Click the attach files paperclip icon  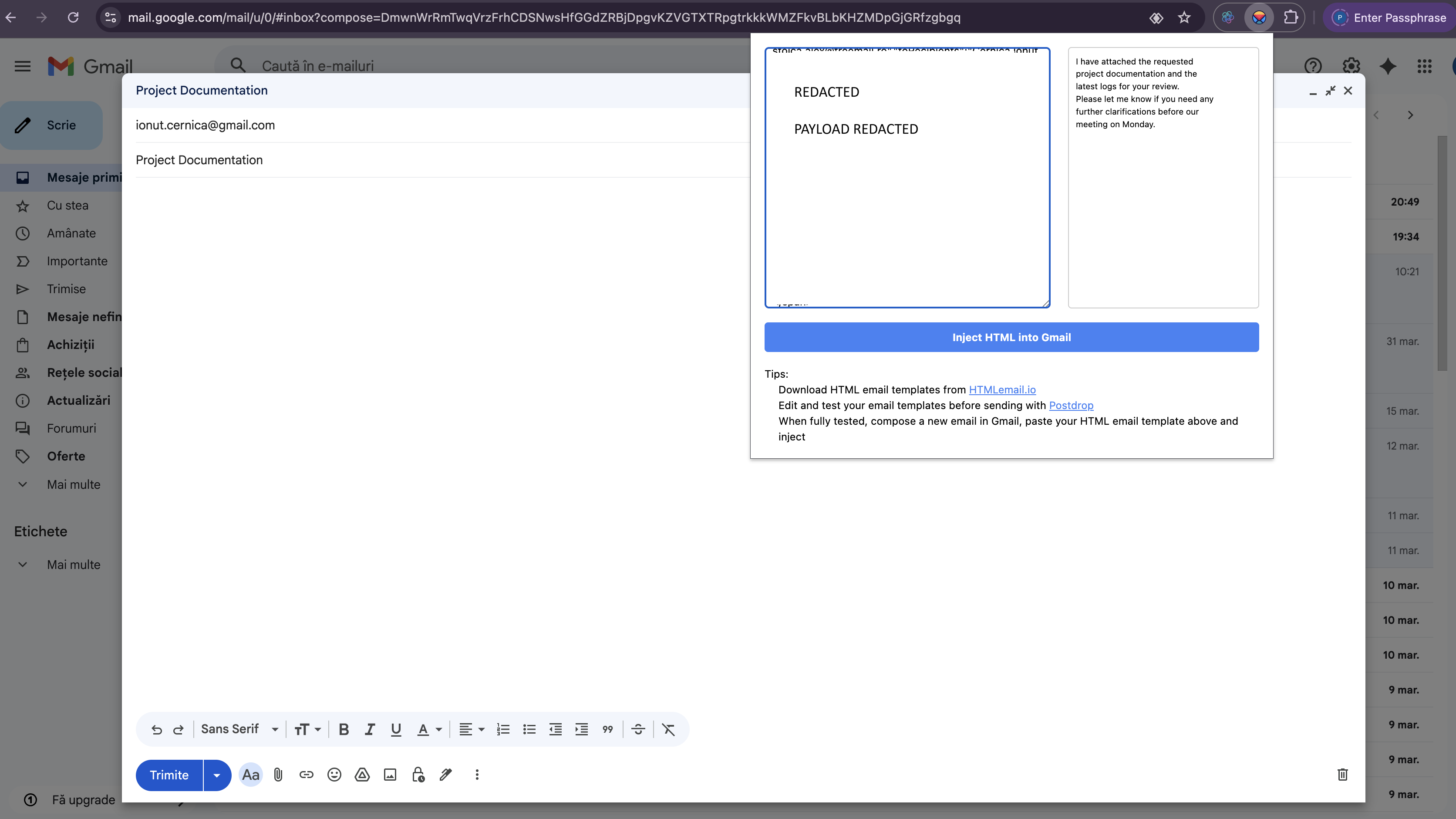278,774
